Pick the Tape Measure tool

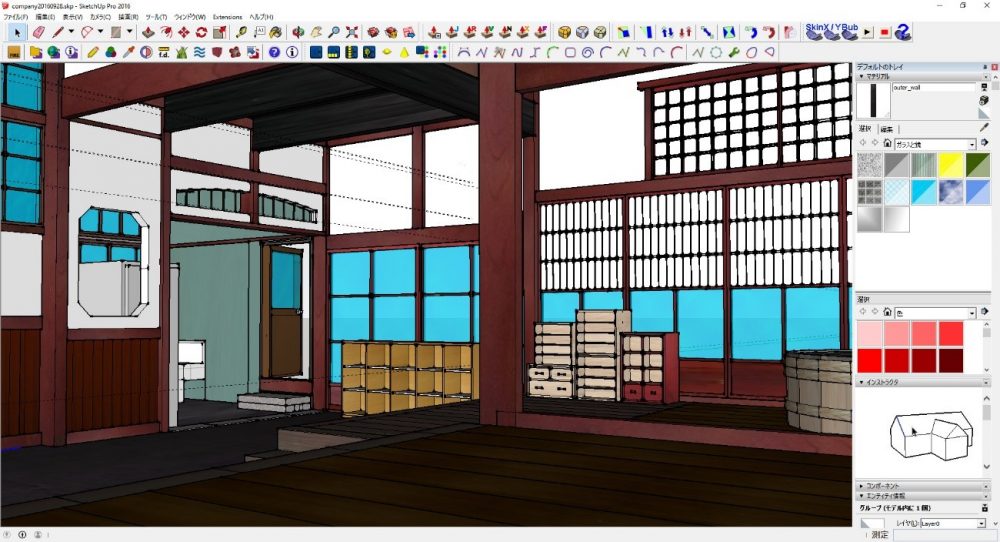pos(242,33)
